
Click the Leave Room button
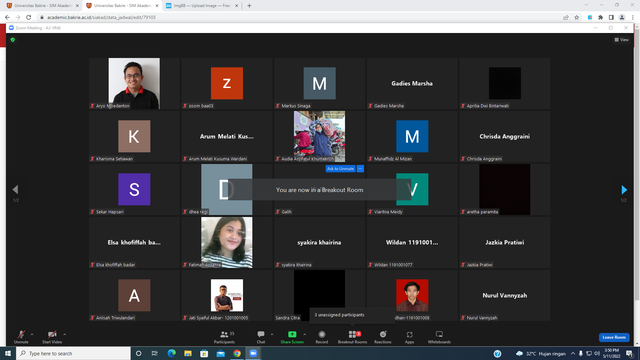point(614,337)
